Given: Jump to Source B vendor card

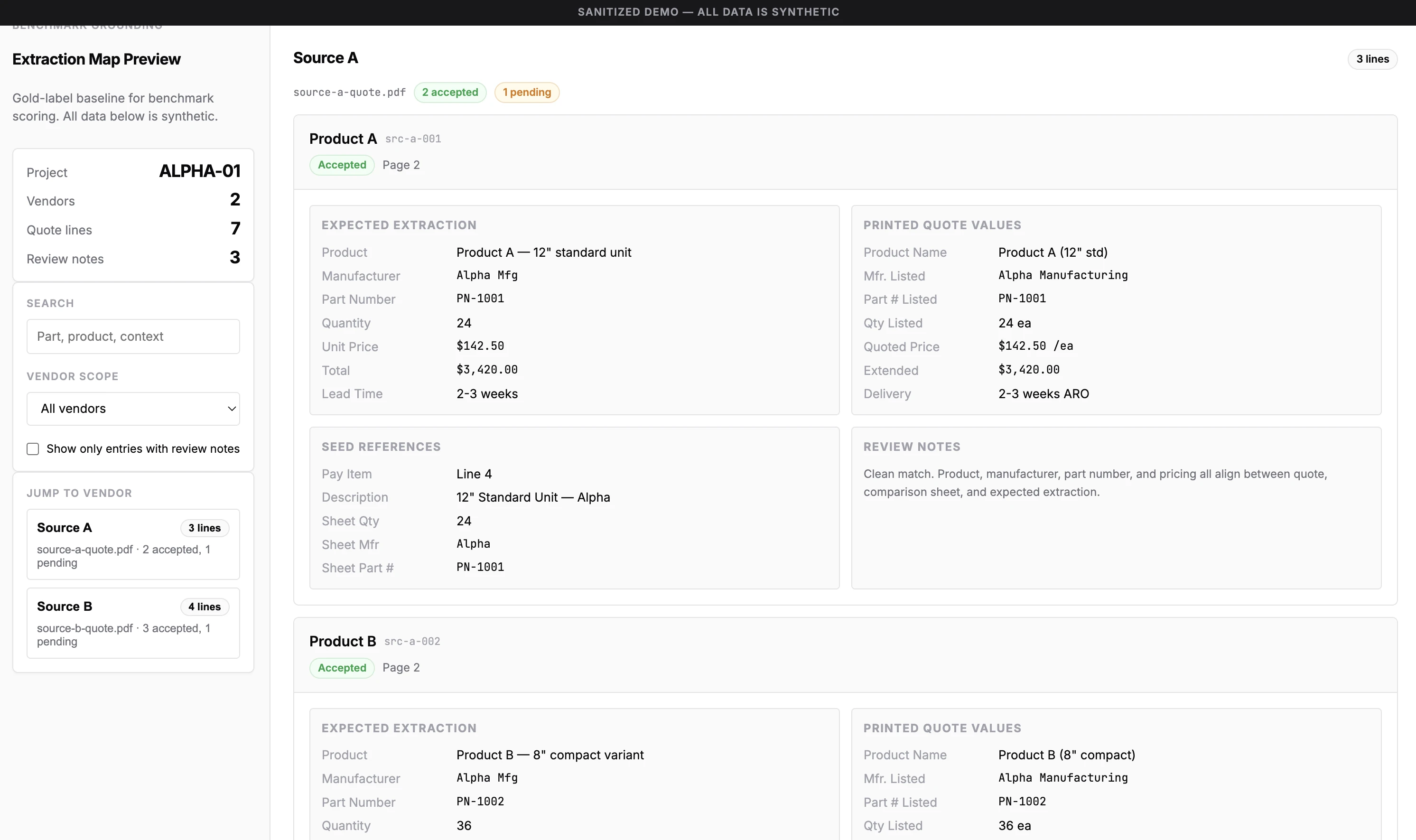Looking at the screenshot, I should pyautogui.click(x=133, y=623).
